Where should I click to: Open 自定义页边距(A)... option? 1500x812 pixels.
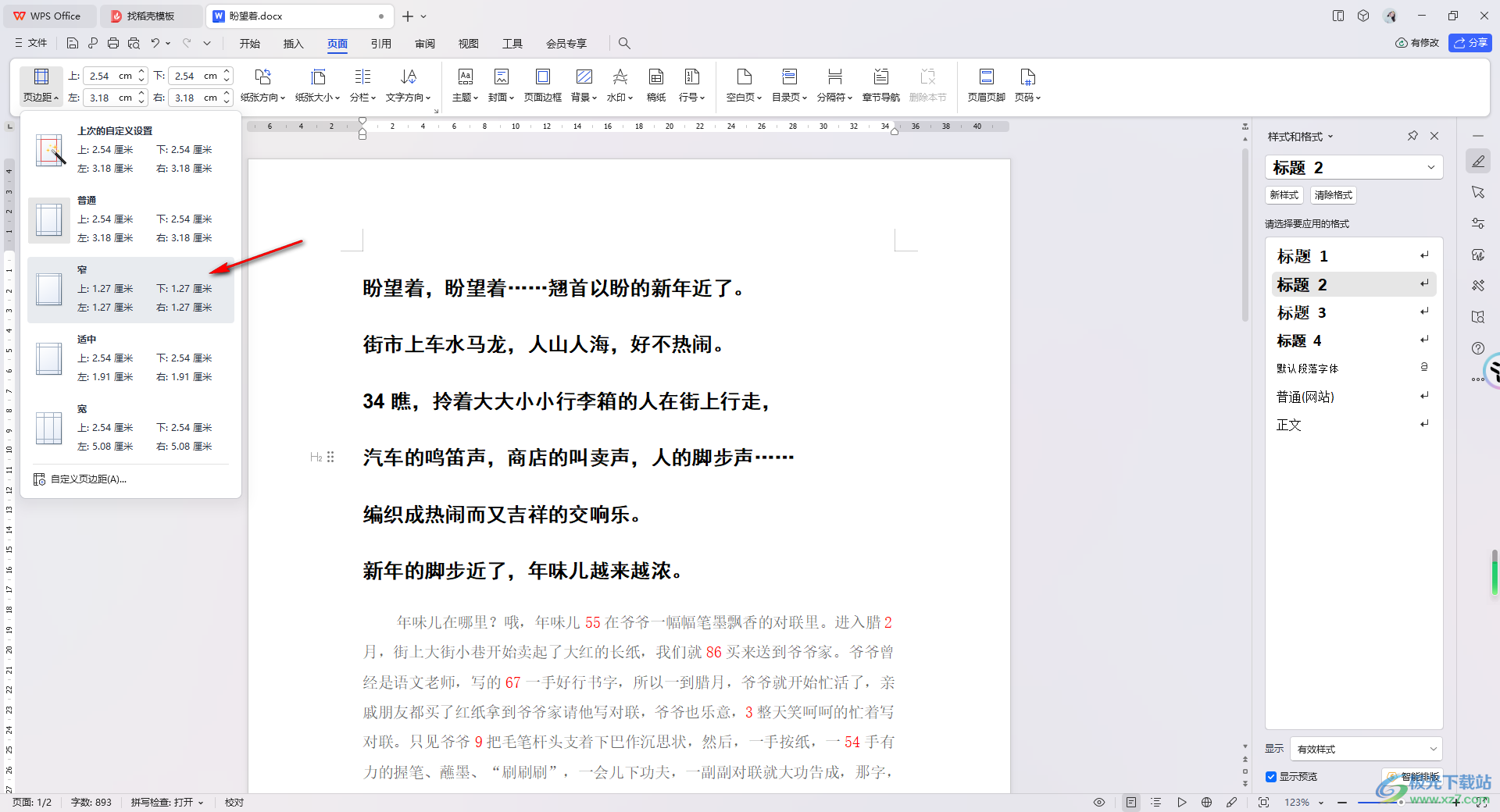click(80, 479)
